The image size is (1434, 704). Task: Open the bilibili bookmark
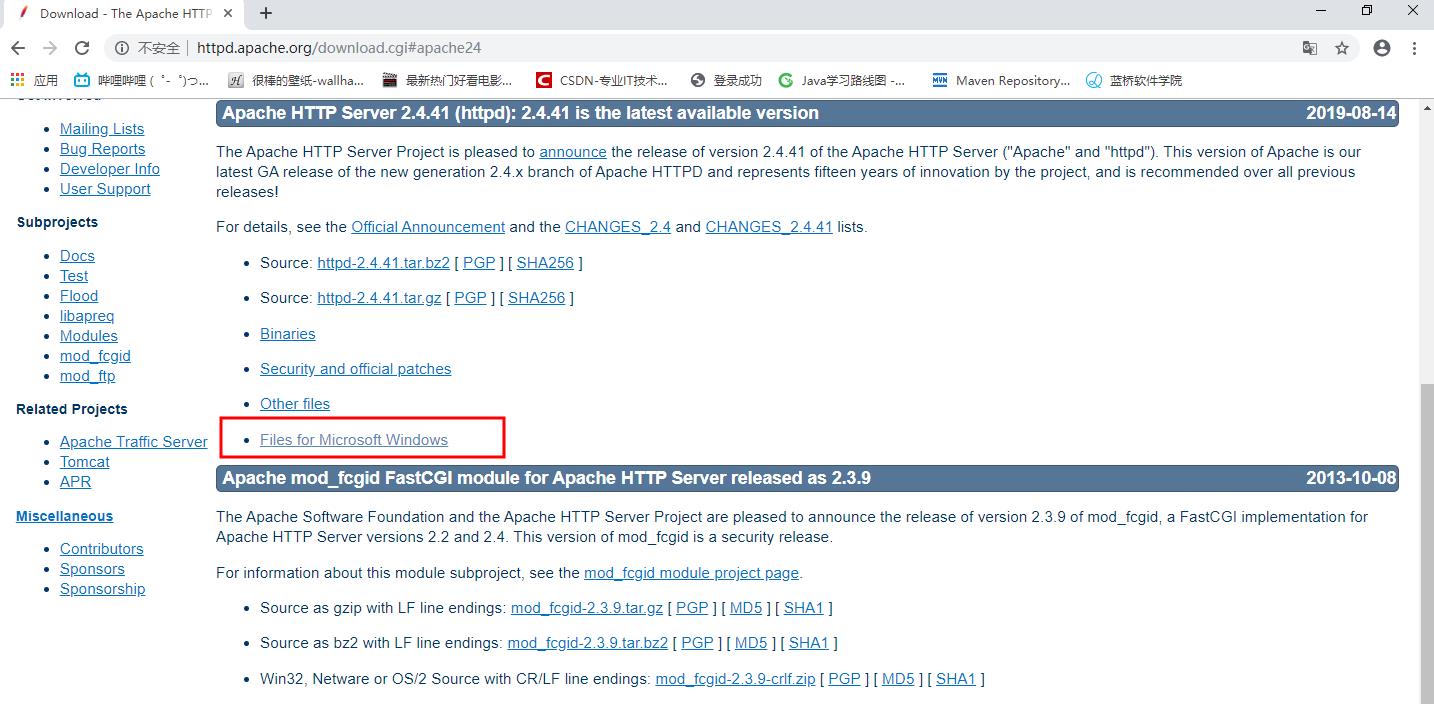tap(141, 80)
